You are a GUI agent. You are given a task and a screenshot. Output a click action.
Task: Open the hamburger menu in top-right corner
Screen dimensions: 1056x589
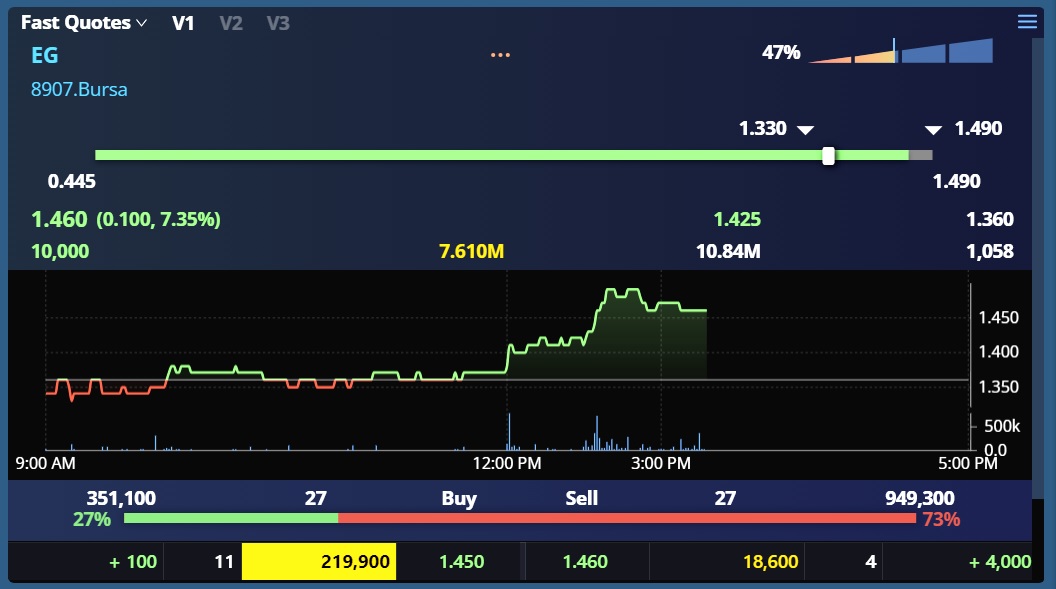click(1026, 21)
